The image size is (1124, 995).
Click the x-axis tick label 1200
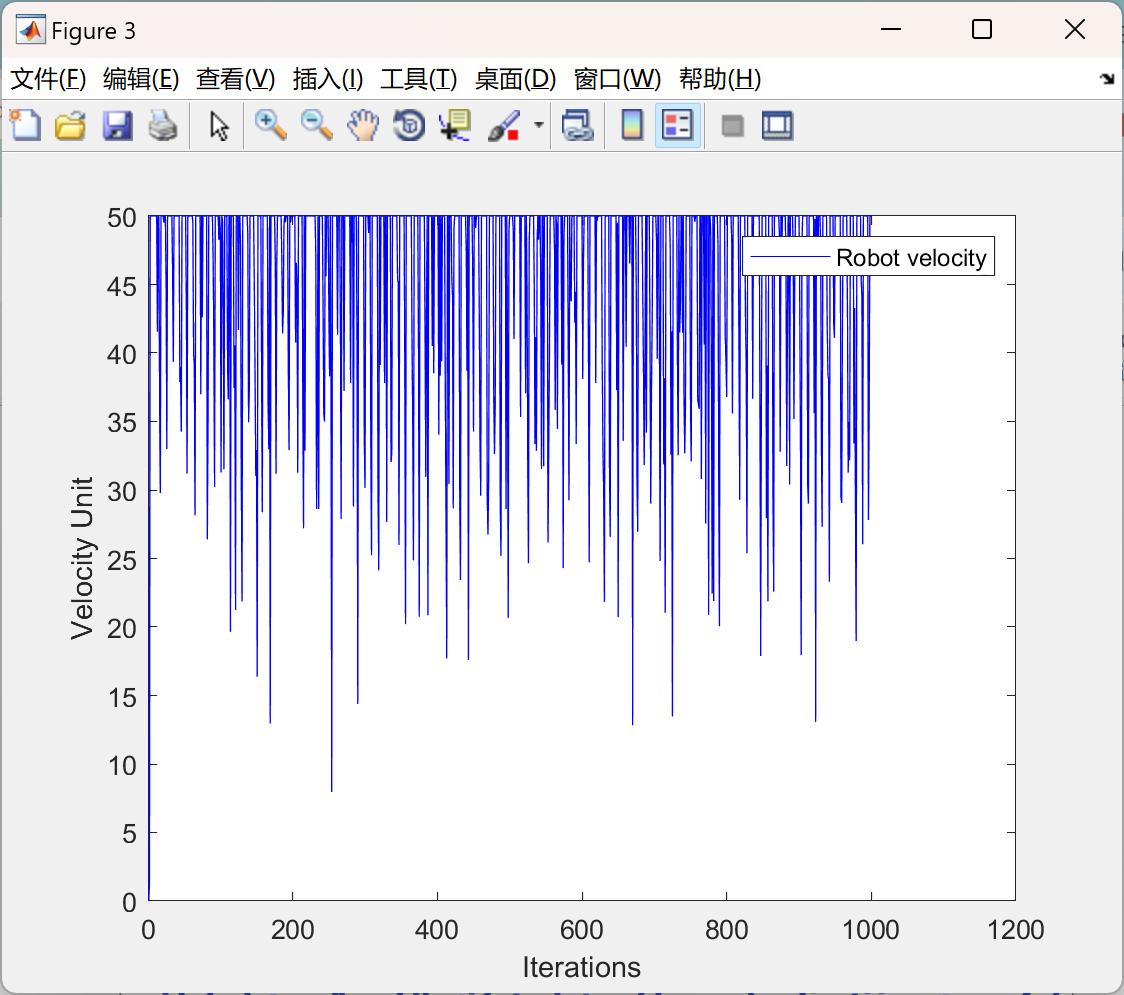(x=1015, y=930)
